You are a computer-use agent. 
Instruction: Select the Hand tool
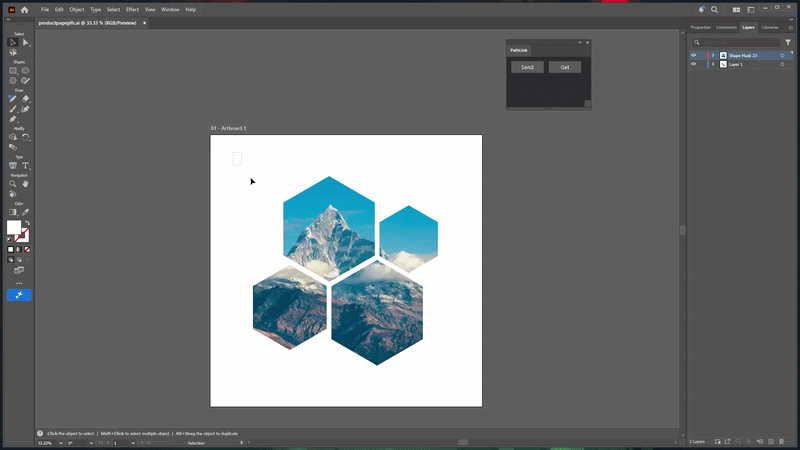pos(26,184)
